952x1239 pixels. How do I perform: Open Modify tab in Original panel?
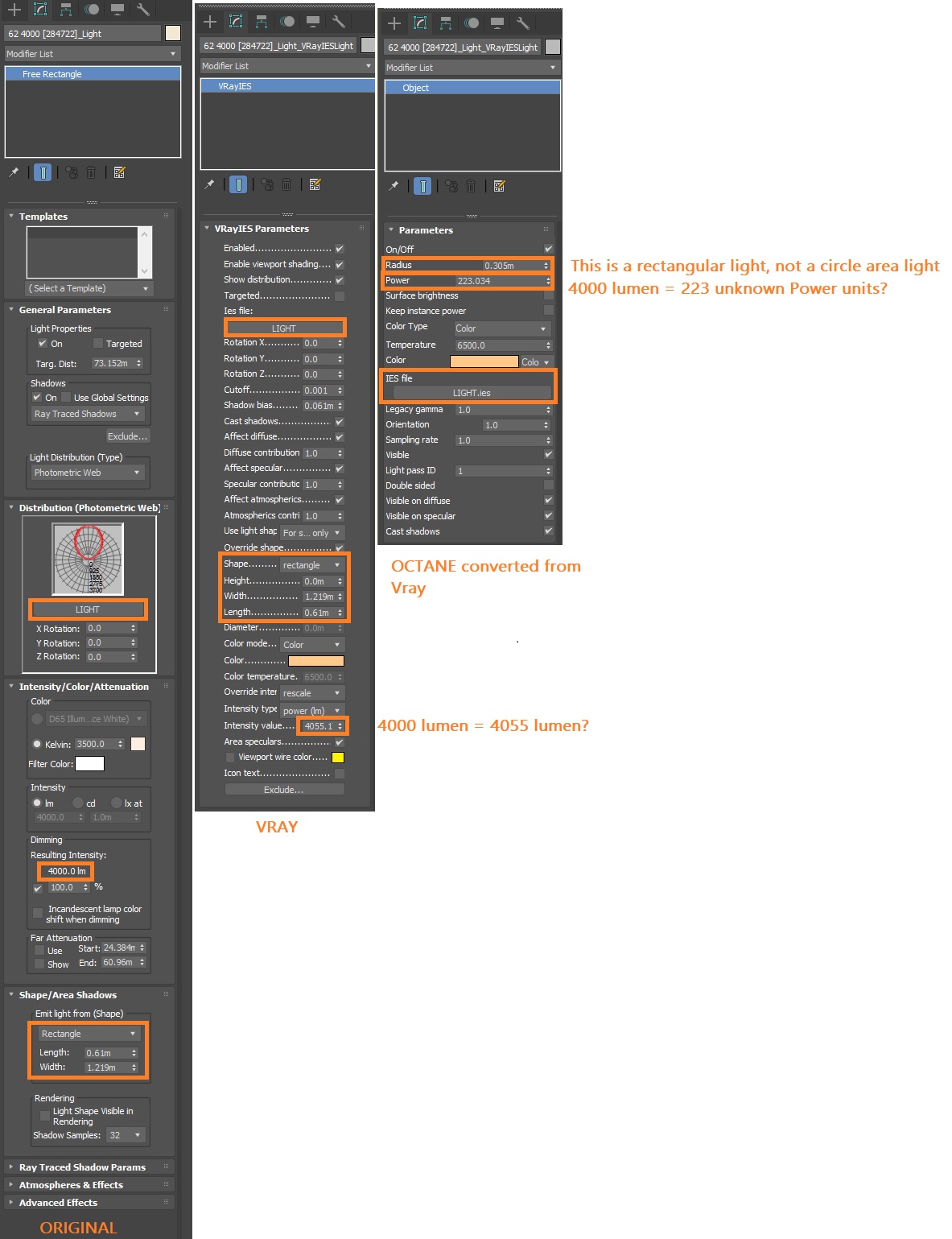pyautogui.click(x=40, y=10)
